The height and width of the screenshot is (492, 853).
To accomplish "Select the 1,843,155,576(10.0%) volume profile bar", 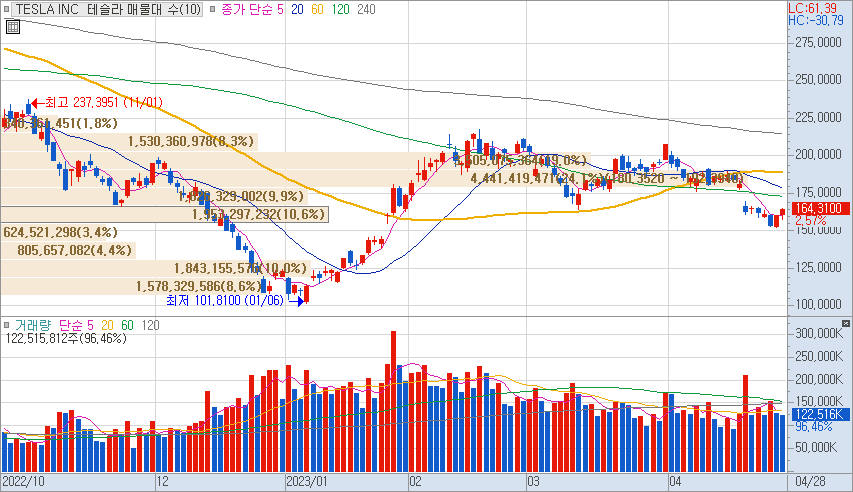I will point(156,268).
